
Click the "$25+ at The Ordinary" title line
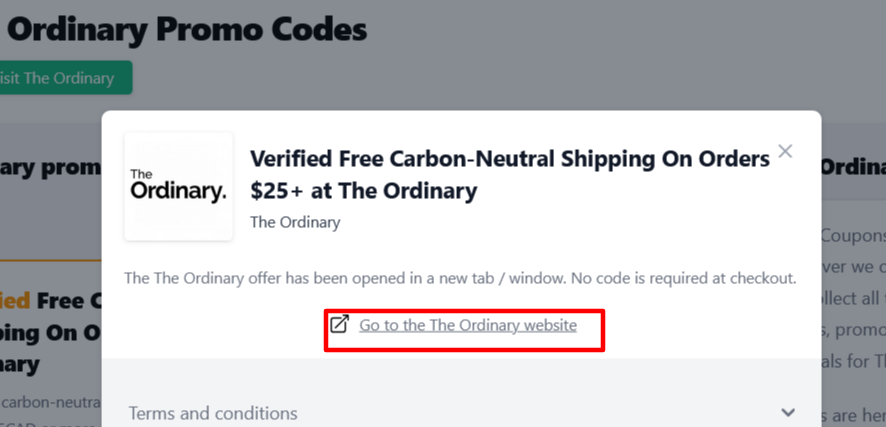363,190
